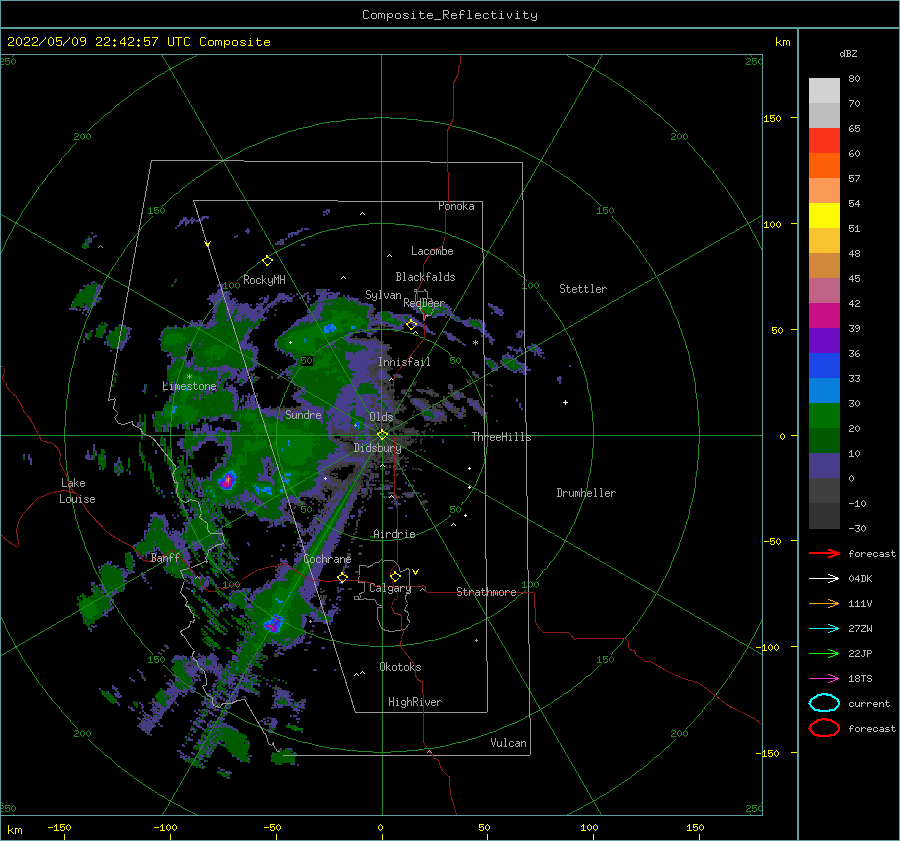Click the dark orange 60 dBZ legend swatch

click(x=824, y=165)
